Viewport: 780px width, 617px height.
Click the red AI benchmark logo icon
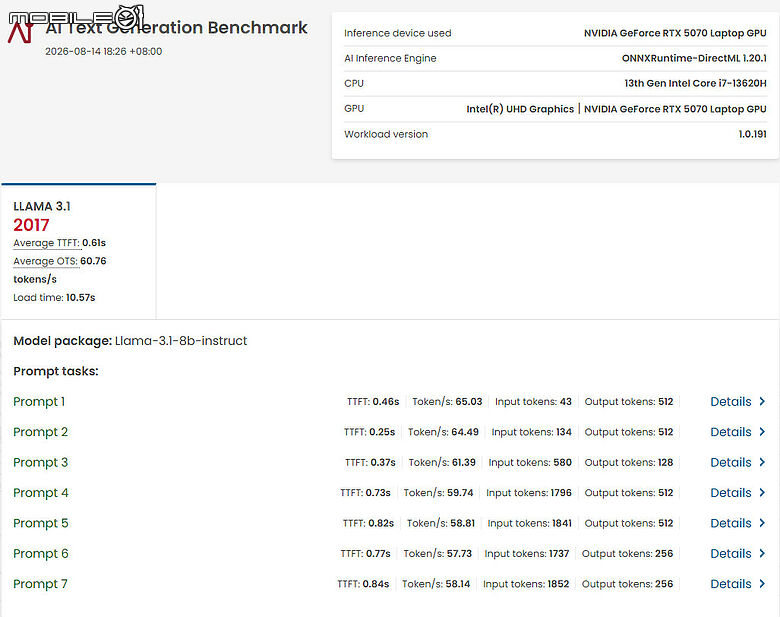21,31
